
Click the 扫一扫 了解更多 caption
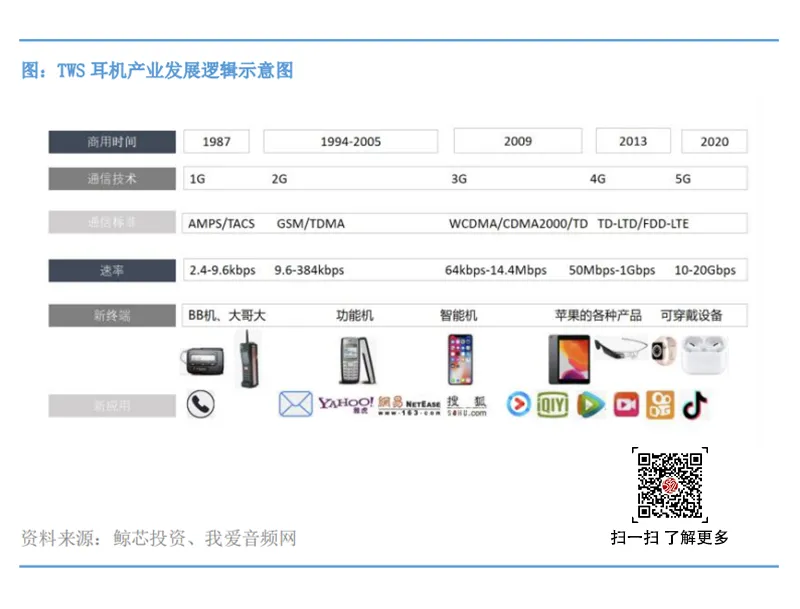669,537
